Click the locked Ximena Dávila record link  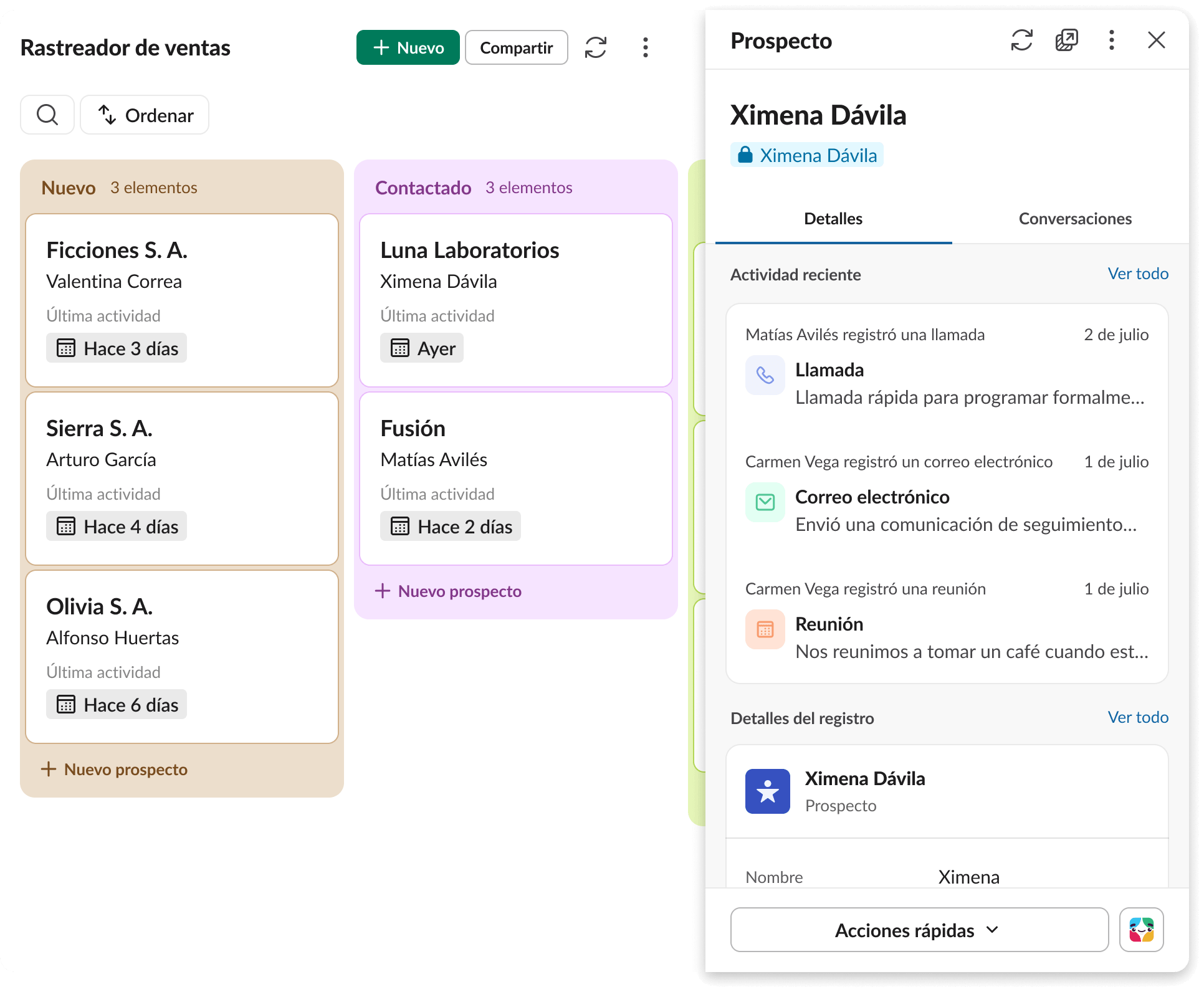807,155
